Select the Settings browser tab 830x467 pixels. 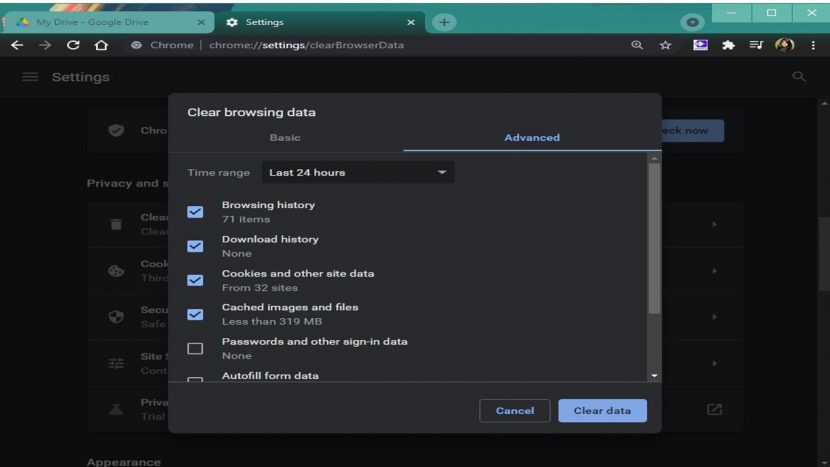tap(319, 22)
